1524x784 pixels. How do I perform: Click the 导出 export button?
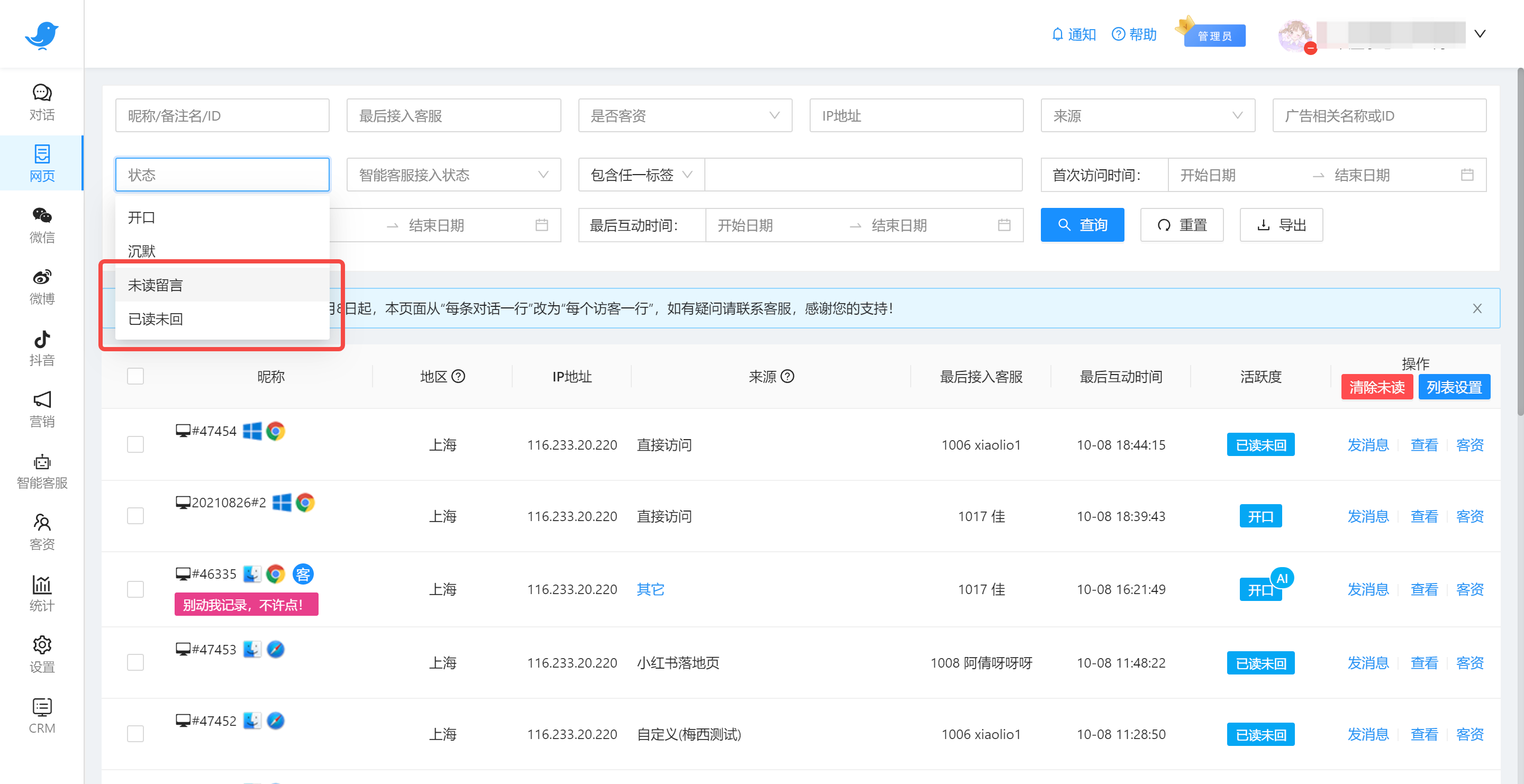tap(1280, 225)
